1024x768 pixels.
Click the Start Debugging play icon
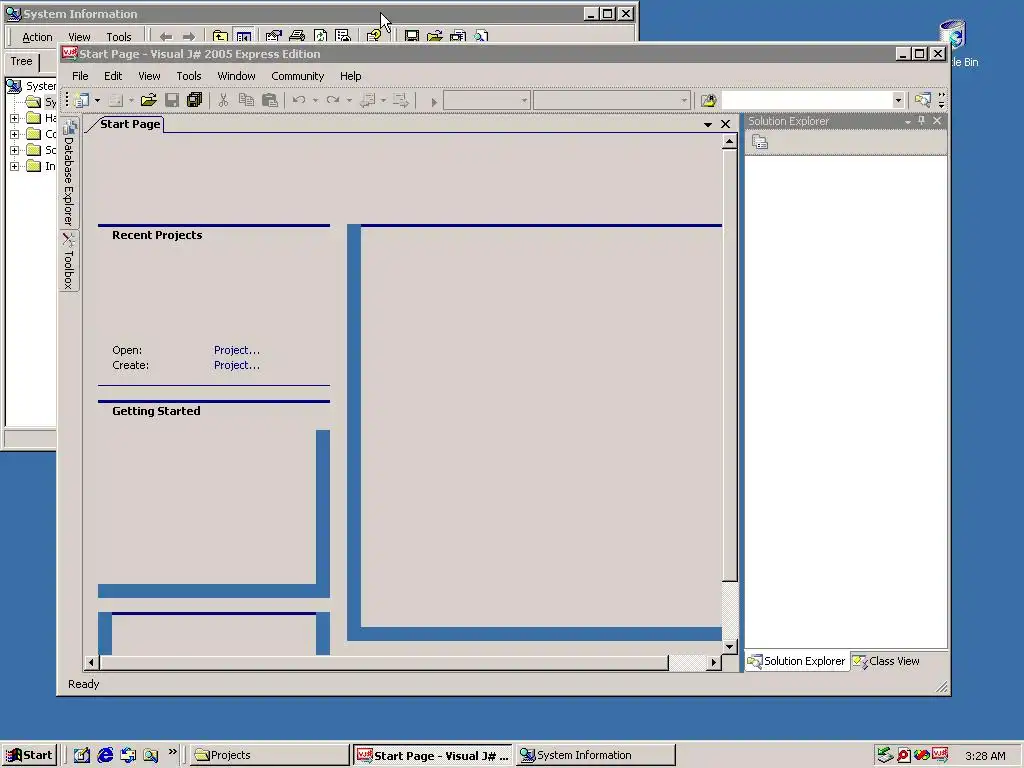[434, 101]
